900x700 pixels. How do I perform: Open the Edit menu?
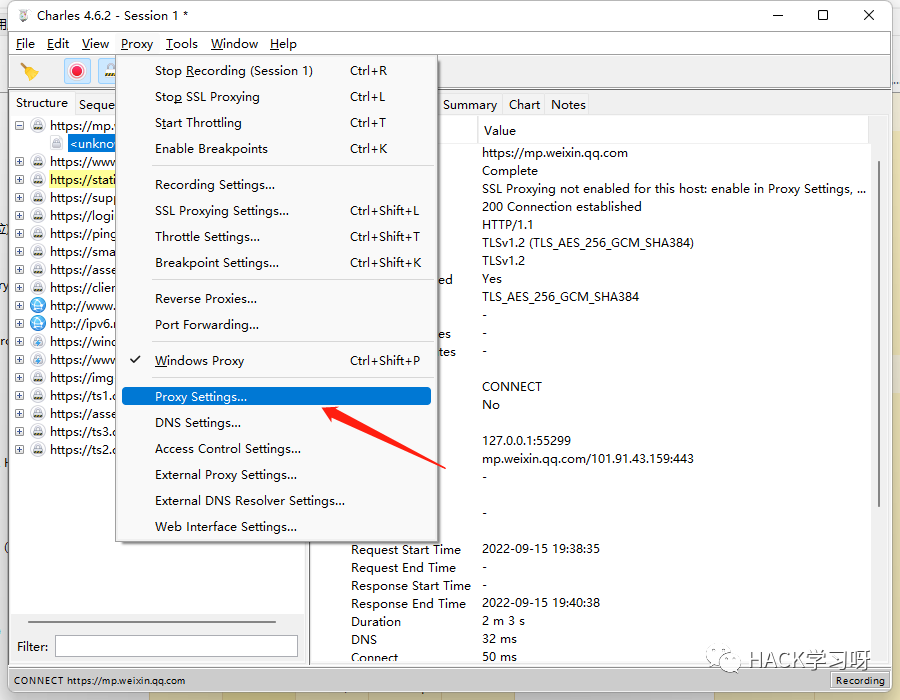pos(58,44)
